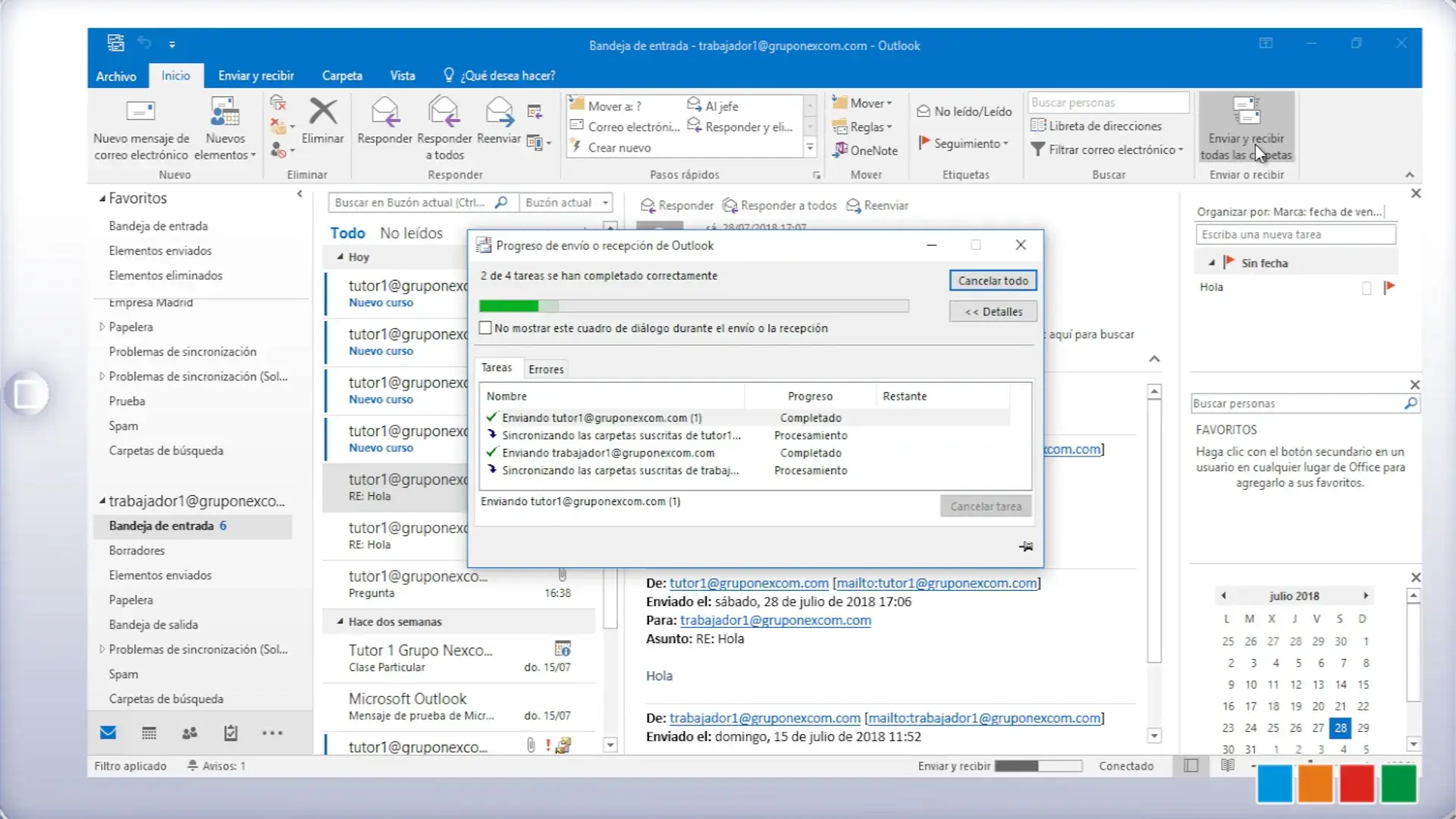Viewport: 1456px width, 819px height.
Task: Open the Mover dropdown in ribbon
Action: pyautogui.click(x=862, y=103)
